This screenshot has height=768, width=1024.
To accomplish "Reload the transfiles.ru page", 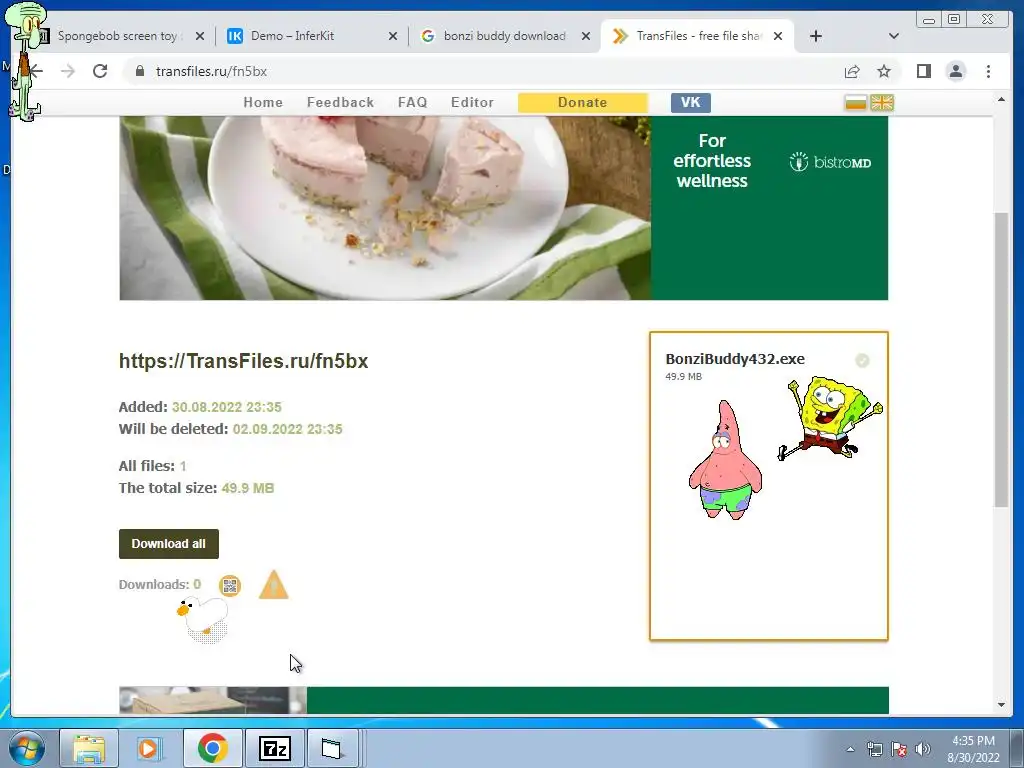I will pyautogui.click(x=100, y=71).
